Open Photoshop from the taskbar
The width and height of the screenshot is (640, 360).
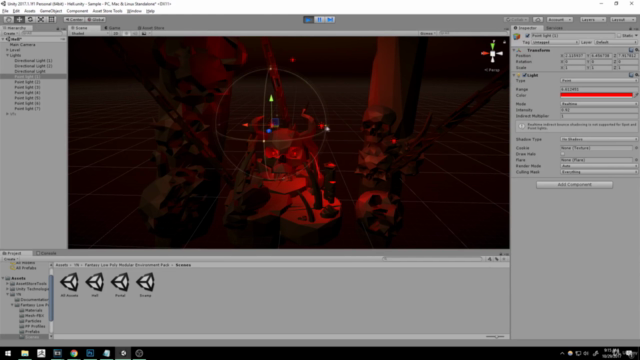point(90,353)
